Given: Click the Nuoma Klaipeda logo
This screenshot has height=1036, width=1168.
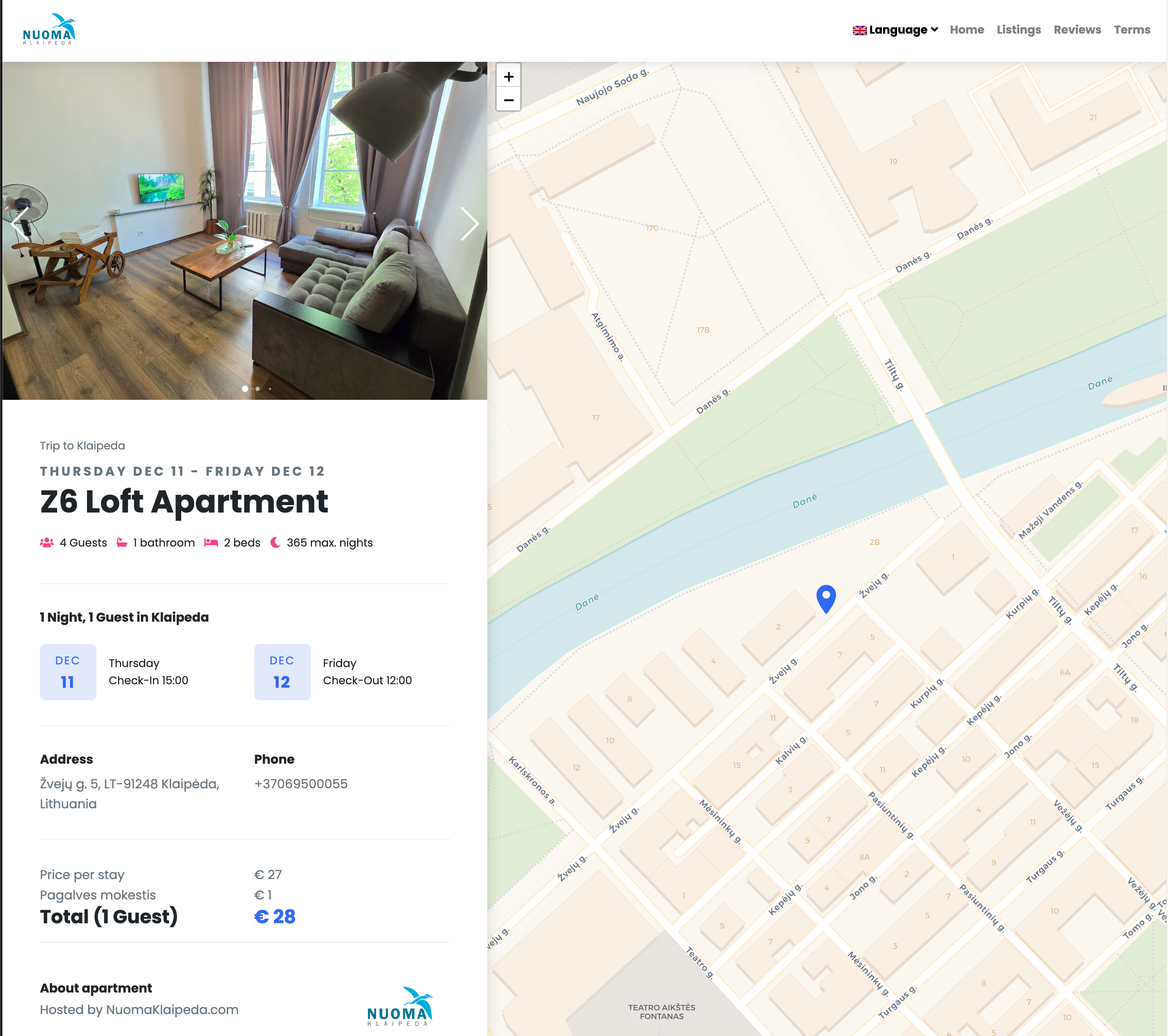Looking at the screenshot, I should click(x=49, y=29).
